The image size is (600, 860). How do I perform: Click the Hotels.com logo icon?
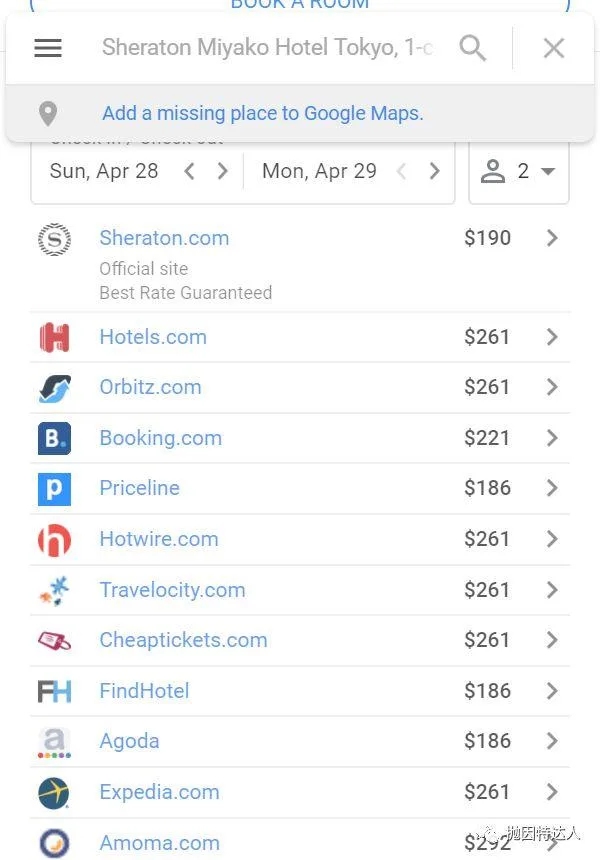[x=54, y=338]
